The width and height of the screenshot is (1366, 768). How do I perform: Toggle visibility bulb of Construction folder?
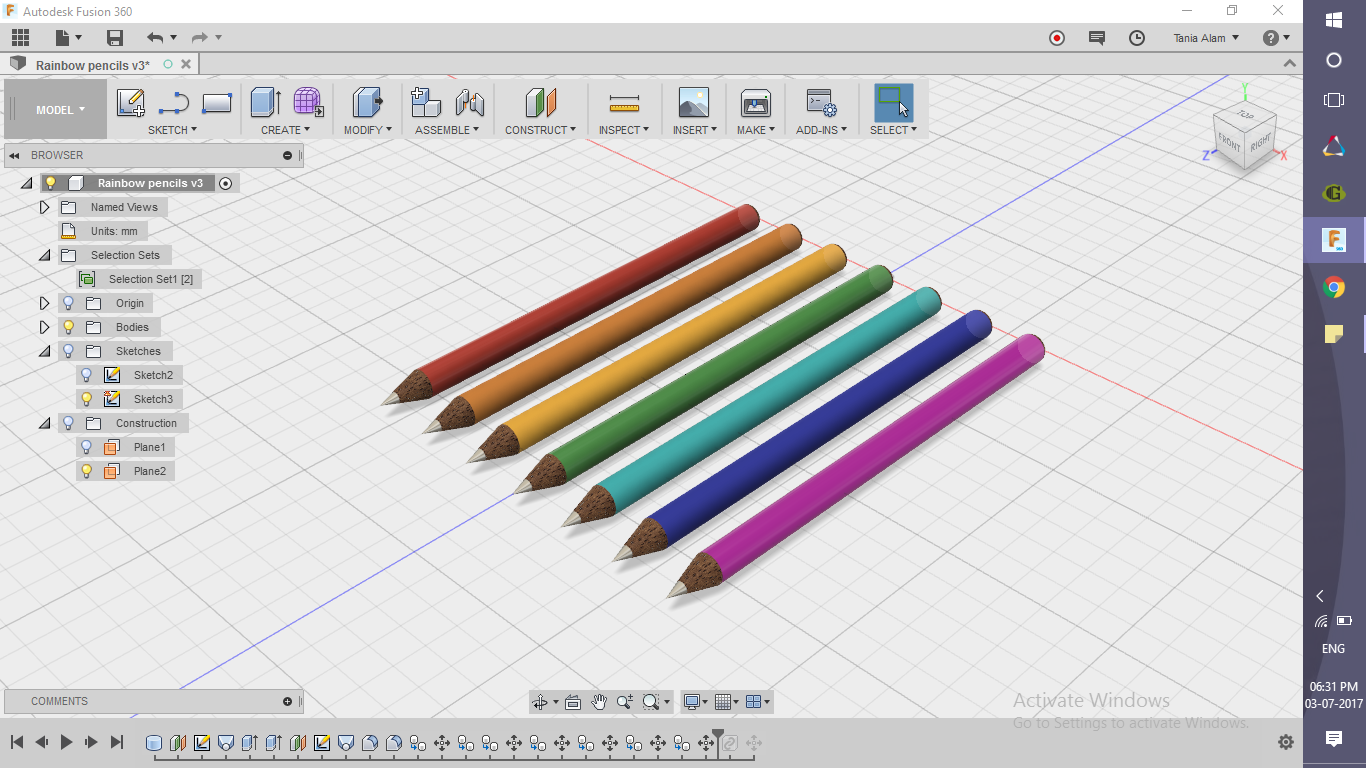coord(68,423)
